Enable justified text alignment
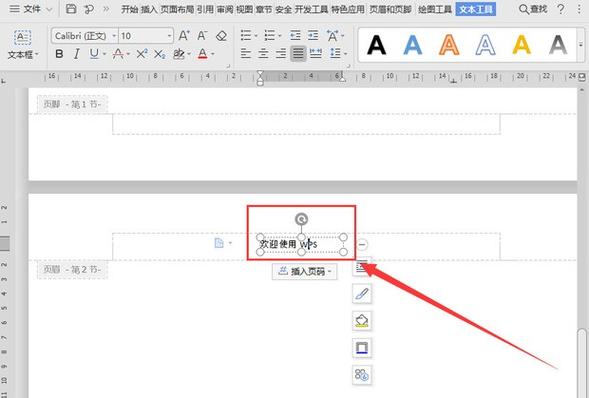The image size is (589, 398). pyautogui.click(x=298, y=54)
